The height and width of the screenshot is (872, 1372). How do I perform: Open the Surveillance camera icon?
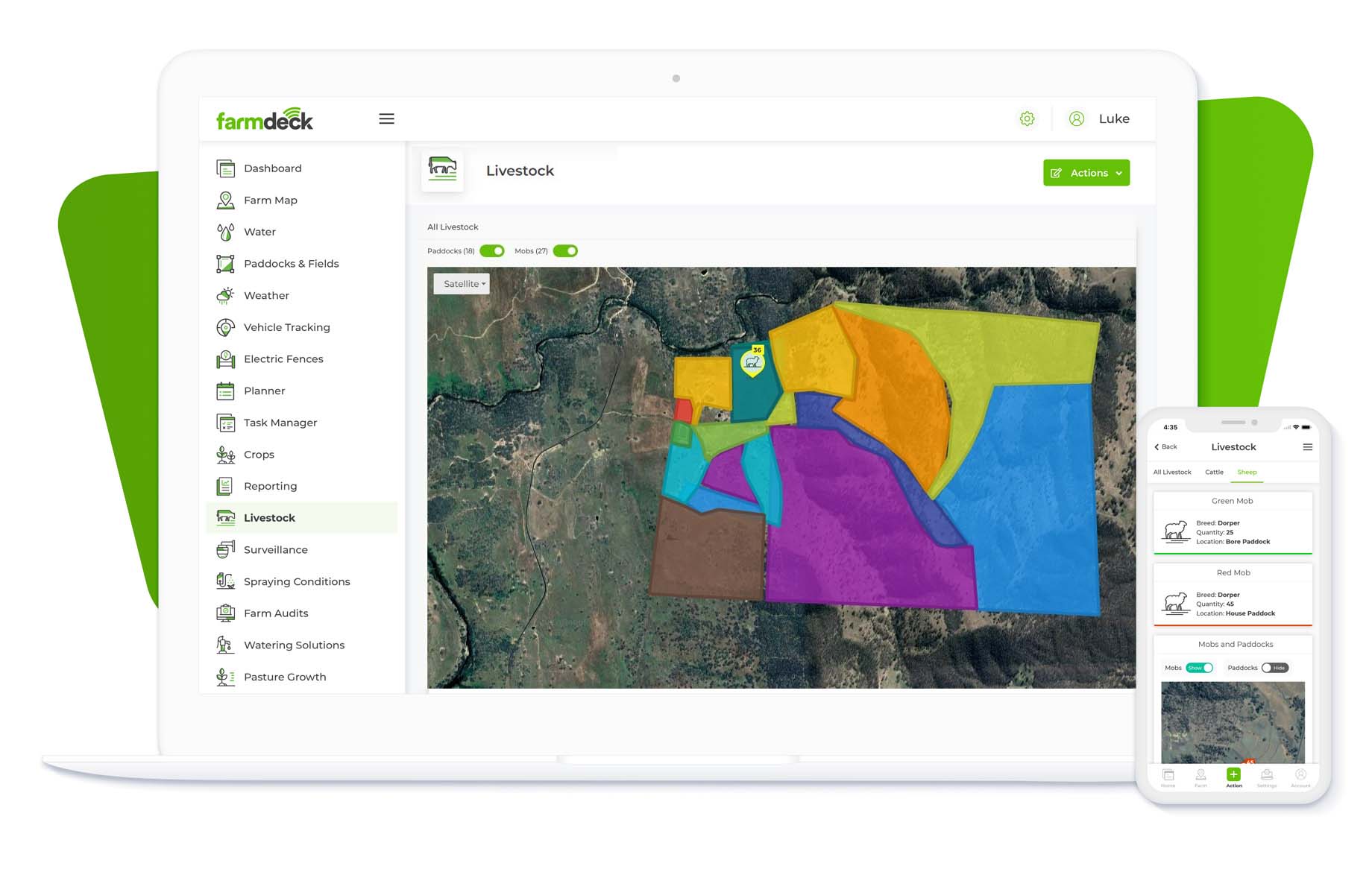(x=225, y=550)
